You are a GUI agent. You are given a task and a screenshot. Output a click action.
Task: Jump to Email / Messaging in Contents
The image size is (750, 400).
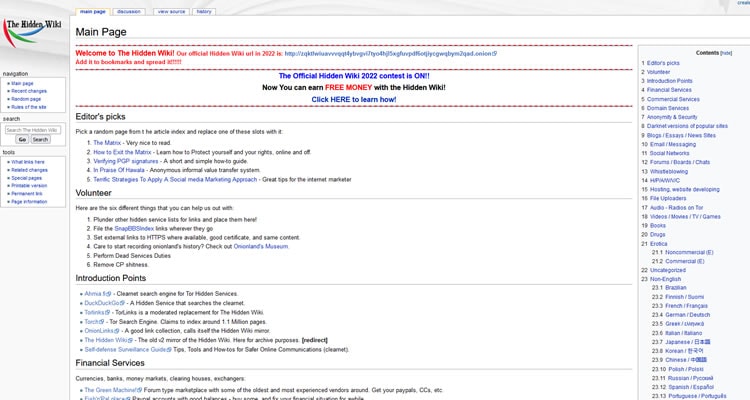point(673,144)
